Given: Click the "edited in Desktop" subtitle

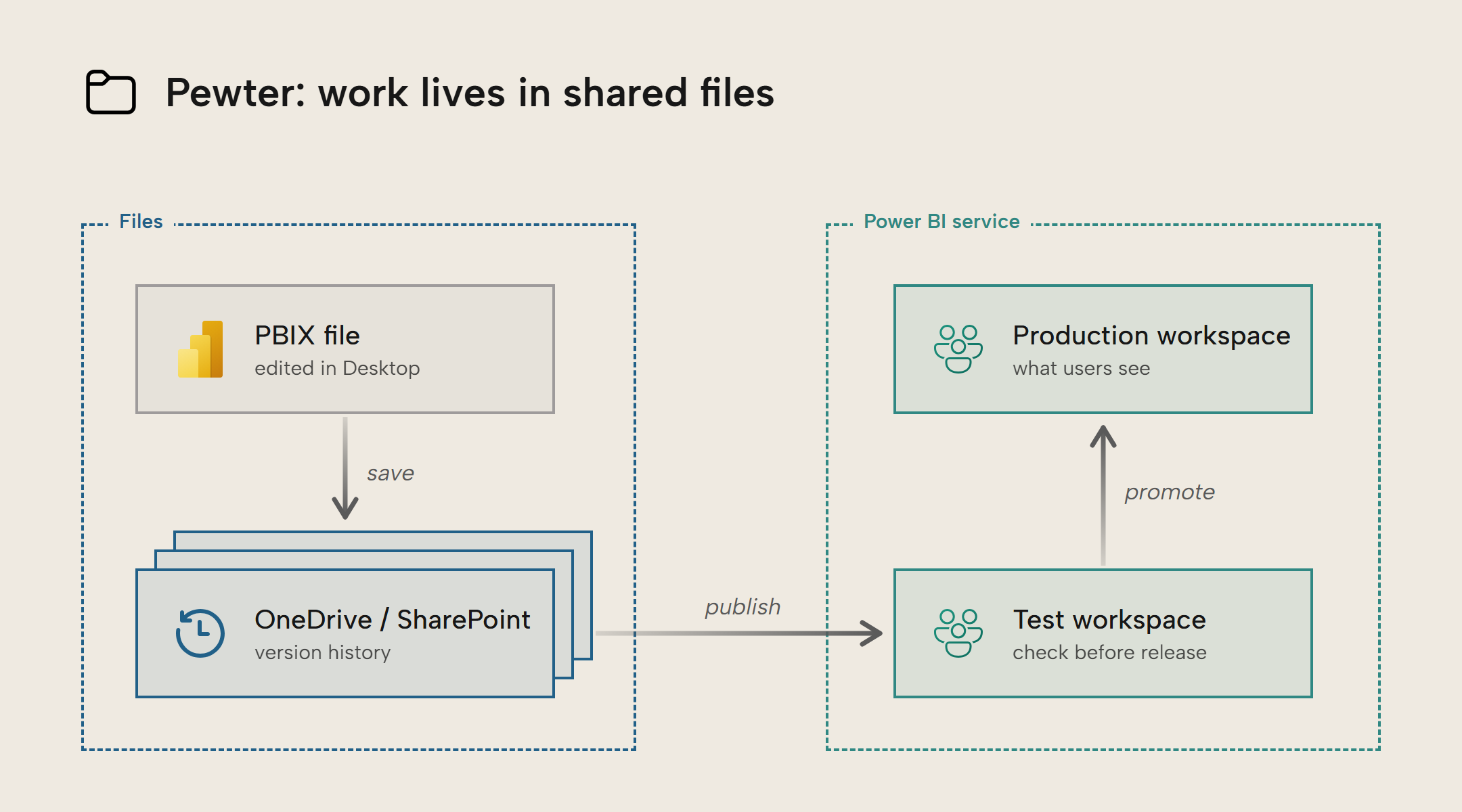Looking at the screenshot, I should point(337,368).
